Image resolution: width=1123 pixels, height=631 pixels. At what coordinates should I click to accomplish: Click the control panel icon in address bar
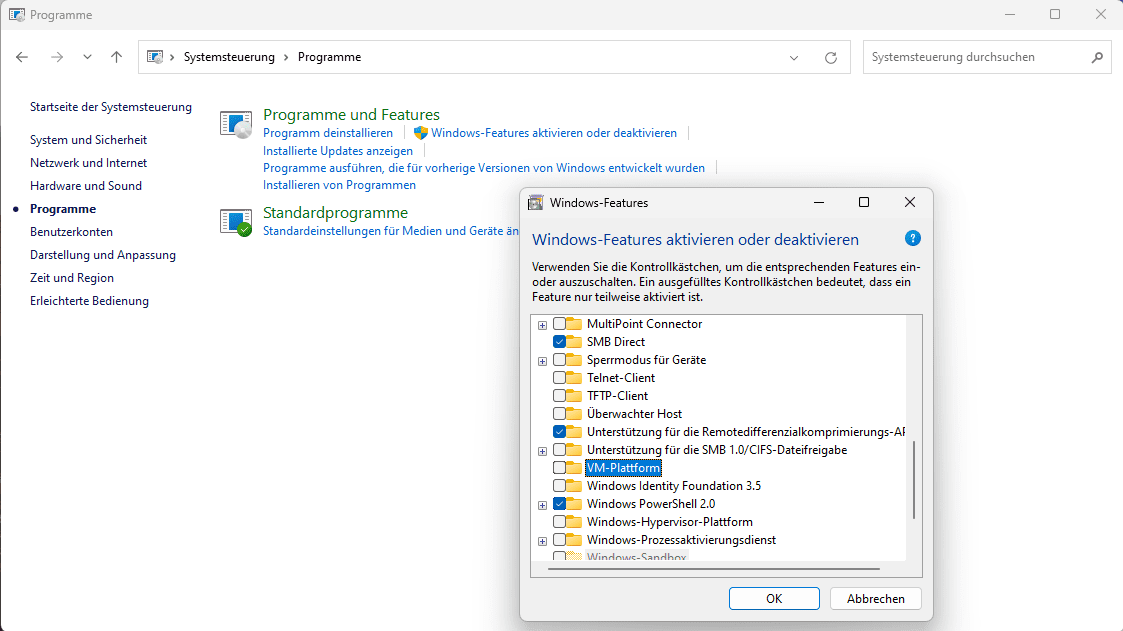[x=155, y=57]
